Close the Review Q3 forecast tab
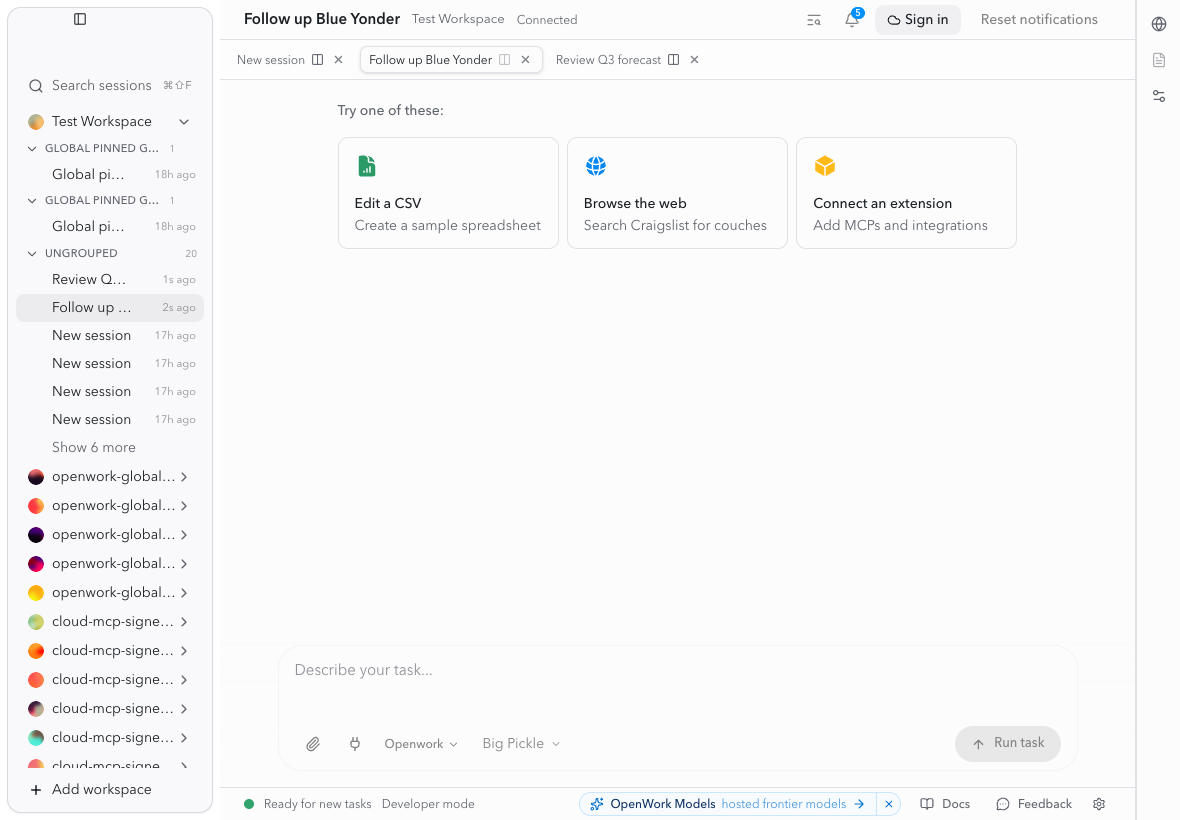 pyautogui.click(x=695, y=59)
